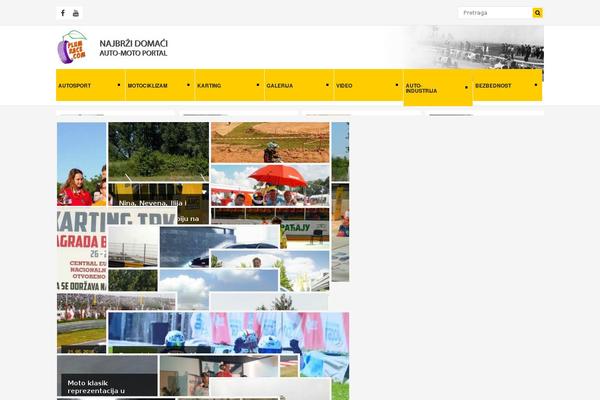
Task: Expand the Motociklizam dropdown dot
Action: (188, 85)
